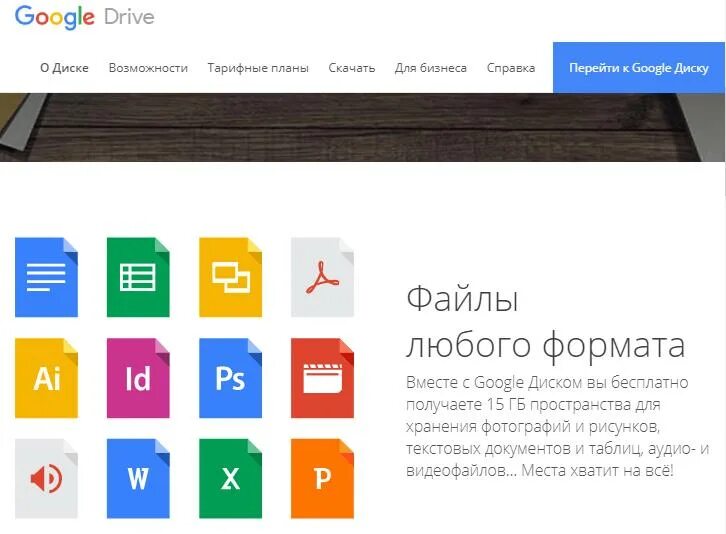726x534 pixels.
Task: Select the blue W Word file icon
Action: [x=138, y=478]
